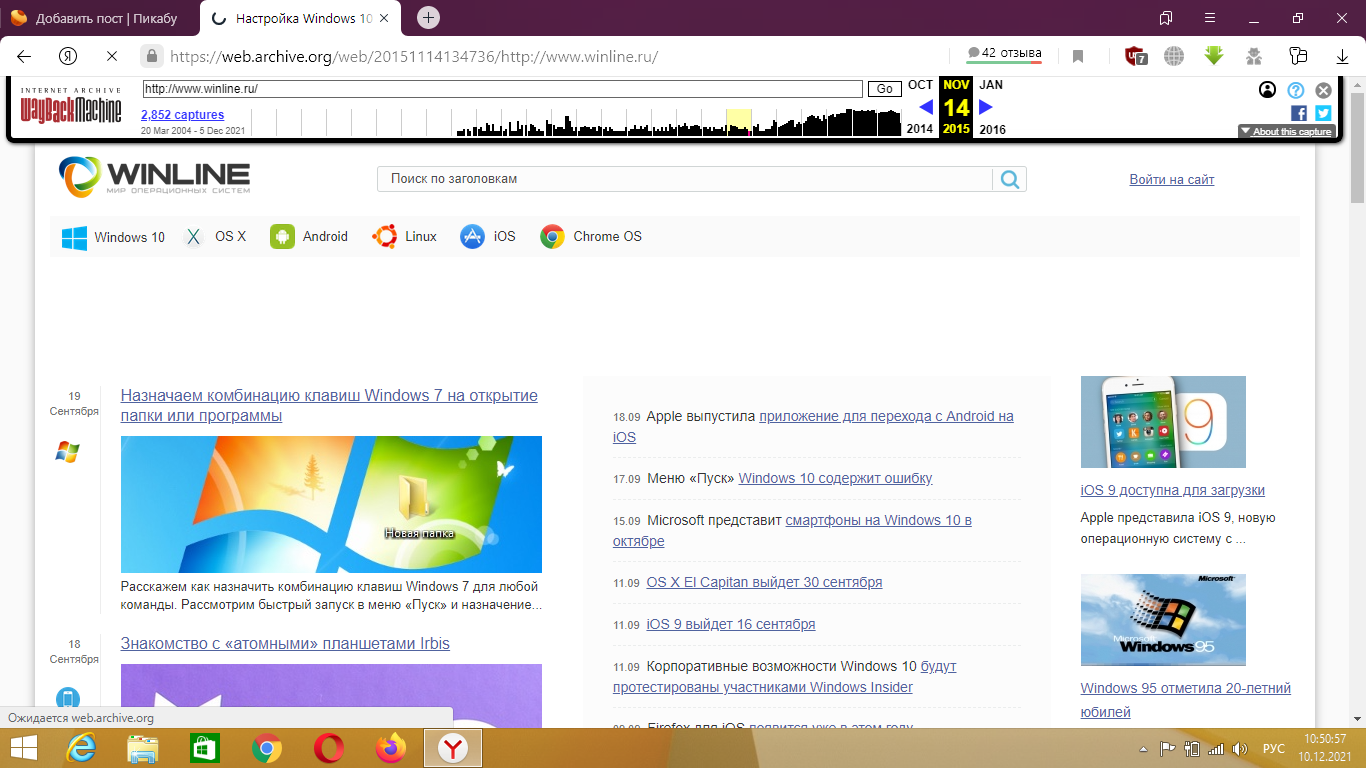Click the Windows 7 folder article image
Image resolution: width=1366 pixels, height=768 pixels.
[x=331, y=504]
